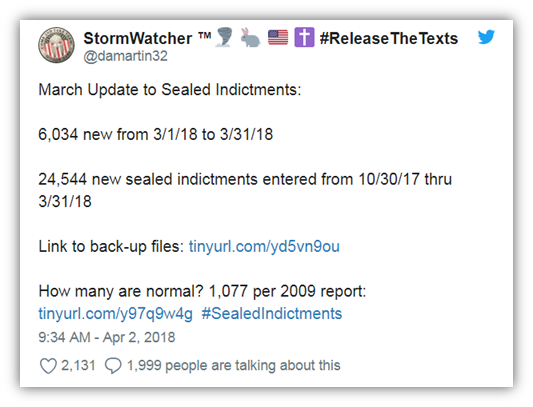The height and width of the screenshot is (407, 533).
Task: Click the American flag emoji
Action: coord(278,37)
